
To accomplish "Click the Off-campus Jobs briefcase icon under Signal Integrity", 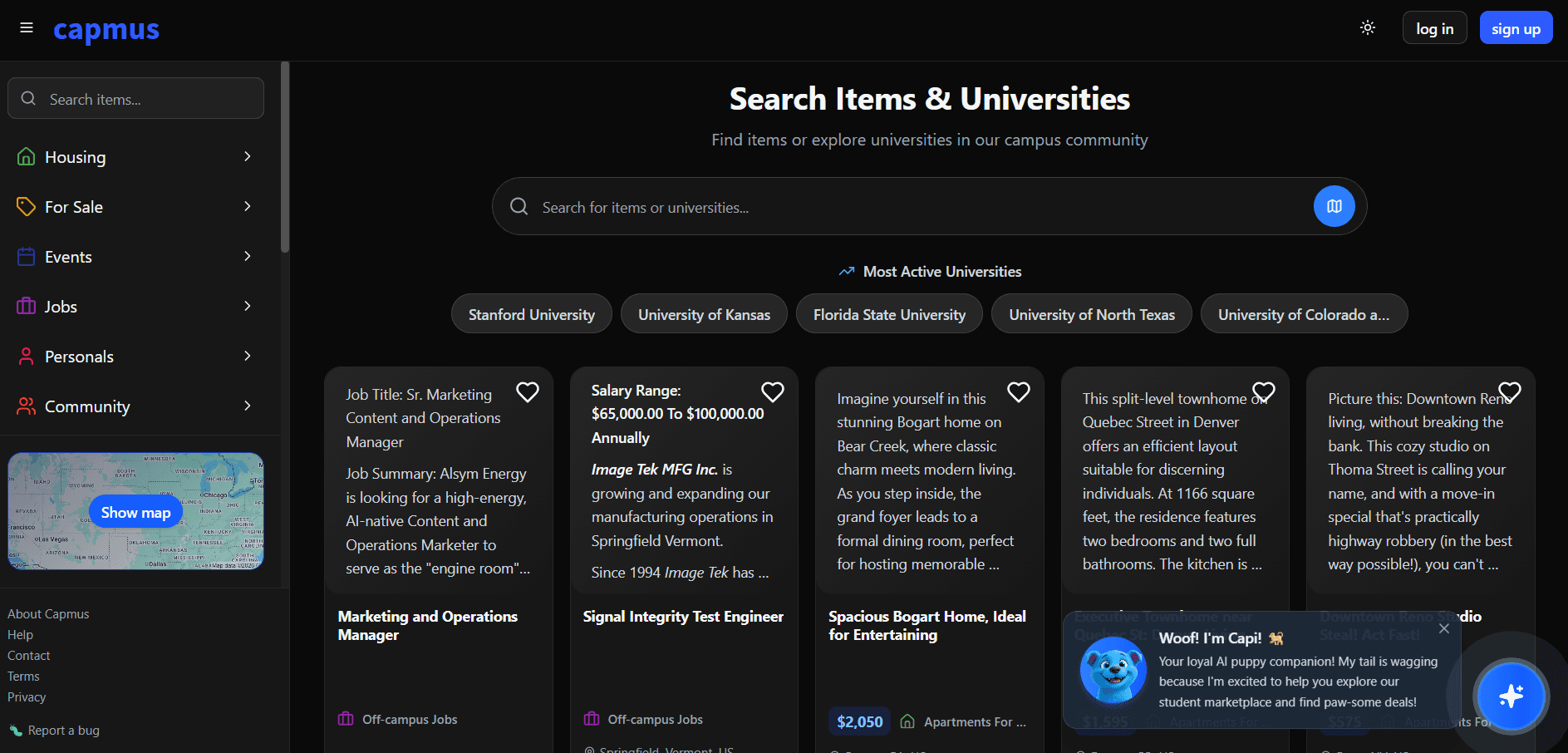I will tap(592, 718).
